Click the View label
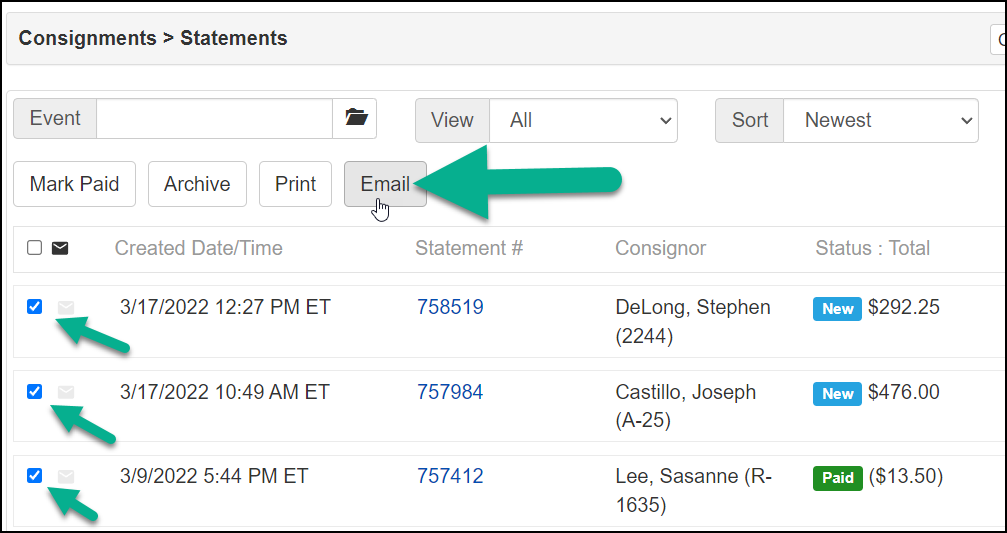 point(452,120)
